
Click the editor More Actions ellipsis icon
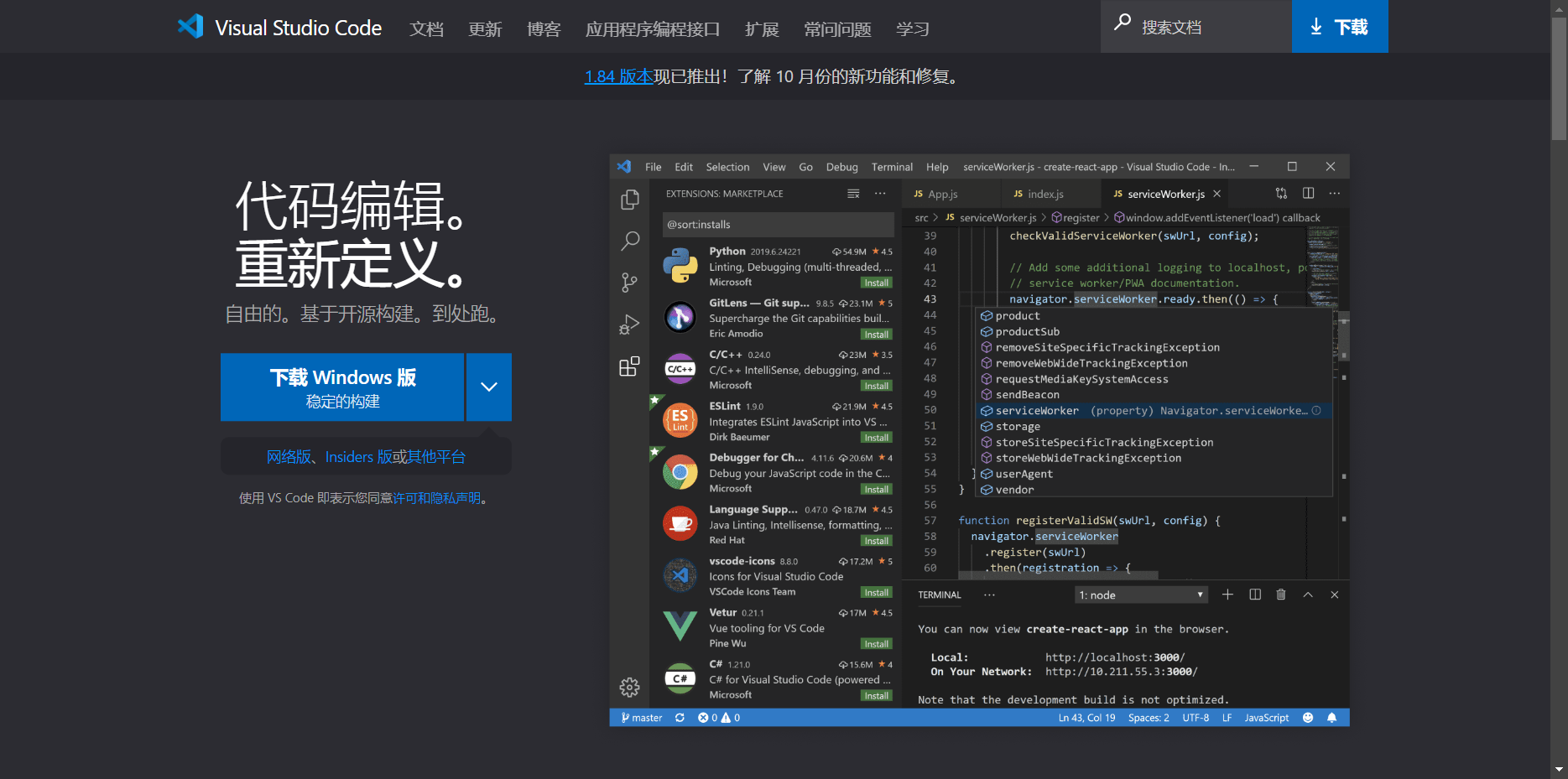pos(1335,193)
